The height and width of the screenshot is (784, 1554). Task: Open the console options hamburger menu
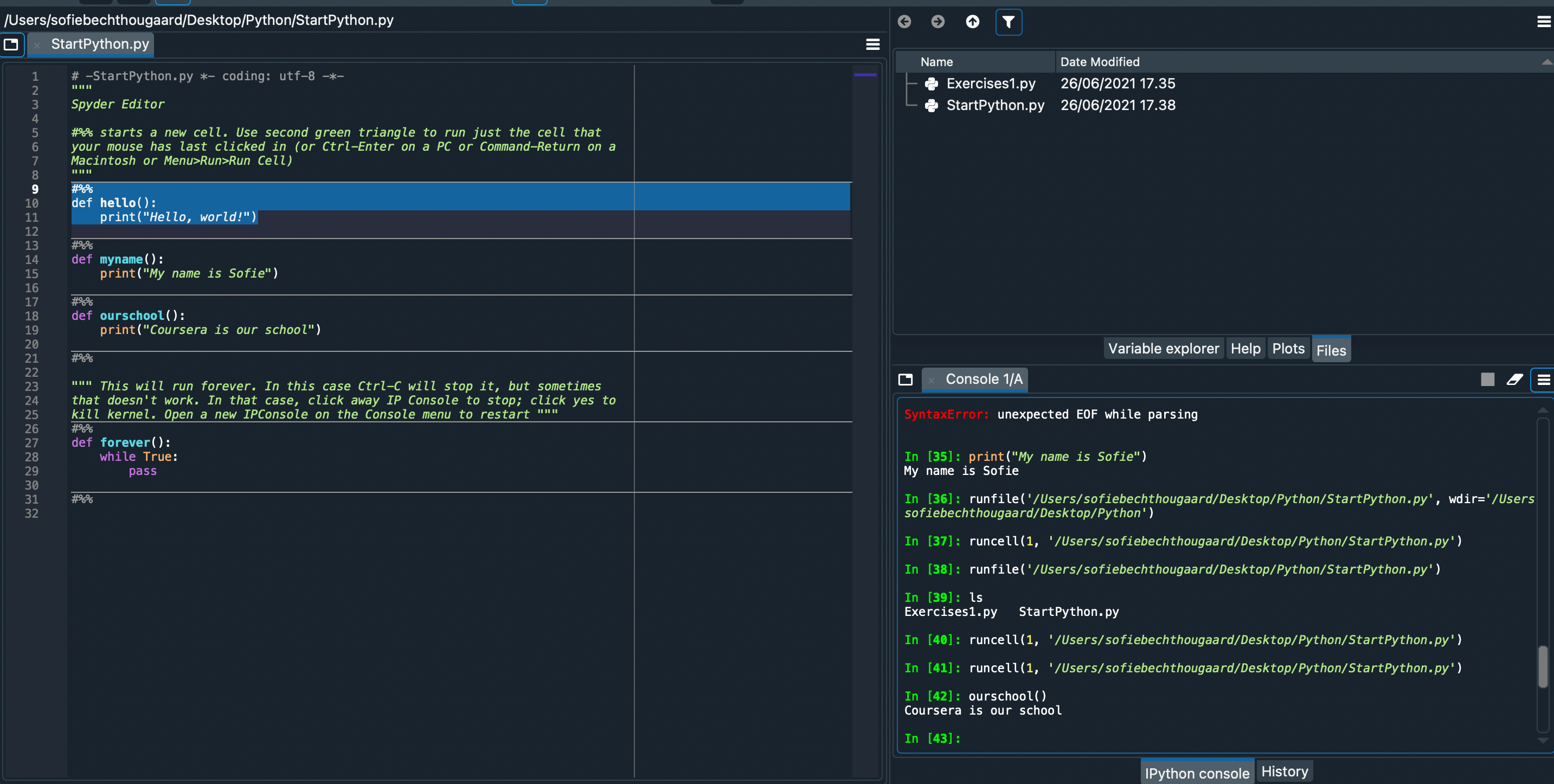(1544, 380)
